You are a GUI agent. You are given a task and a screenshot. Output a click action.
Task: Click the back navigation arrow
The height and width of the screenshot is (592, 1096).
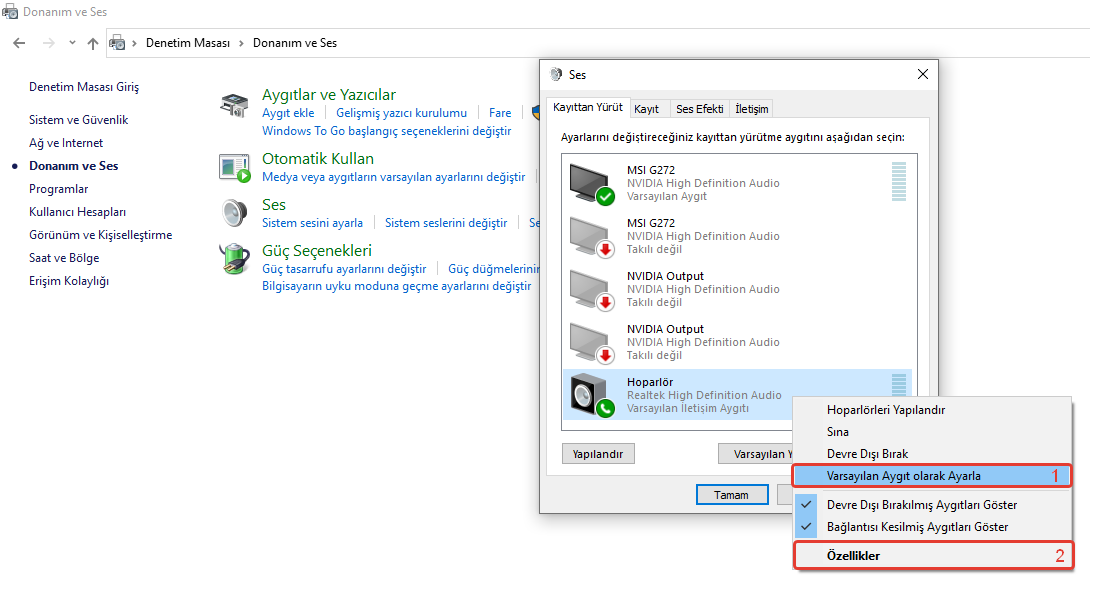point(19,43)
